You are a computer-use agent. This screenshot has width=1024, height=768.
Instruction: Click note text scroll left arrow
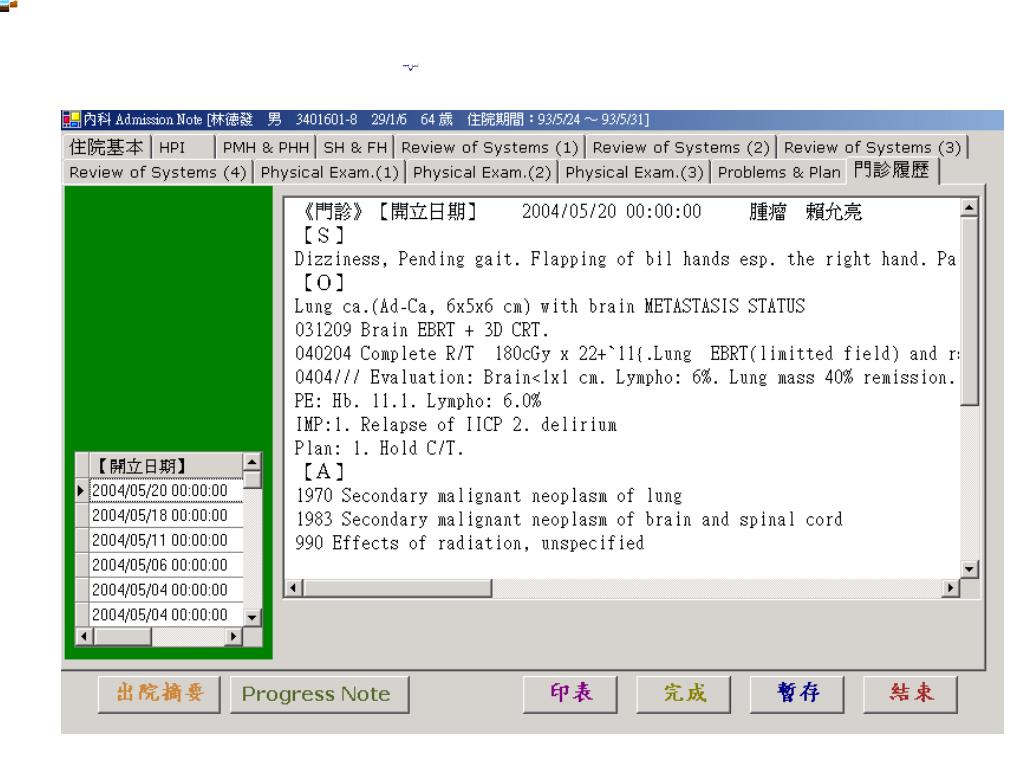pyautogui.click(x=294, y=588)
